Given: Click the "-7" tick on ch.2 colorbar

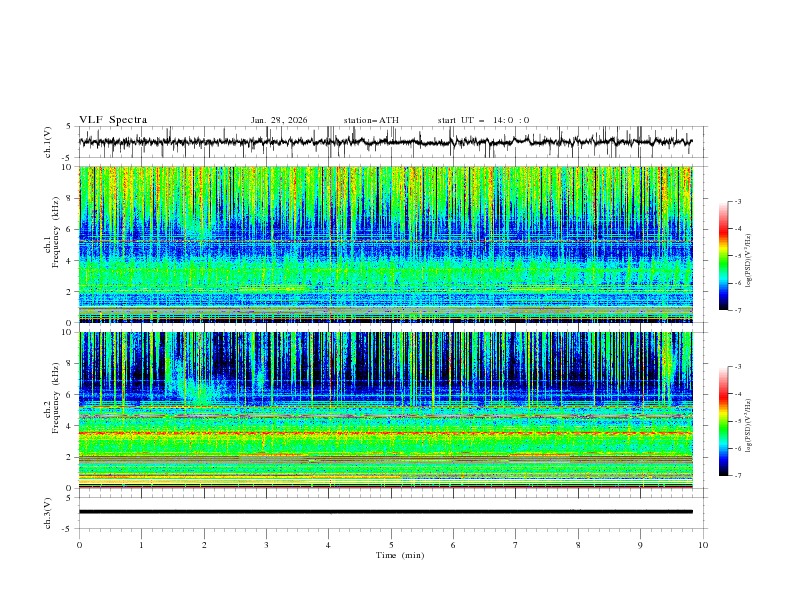Looking at the screenshot, I should click(x=738, y=475).
